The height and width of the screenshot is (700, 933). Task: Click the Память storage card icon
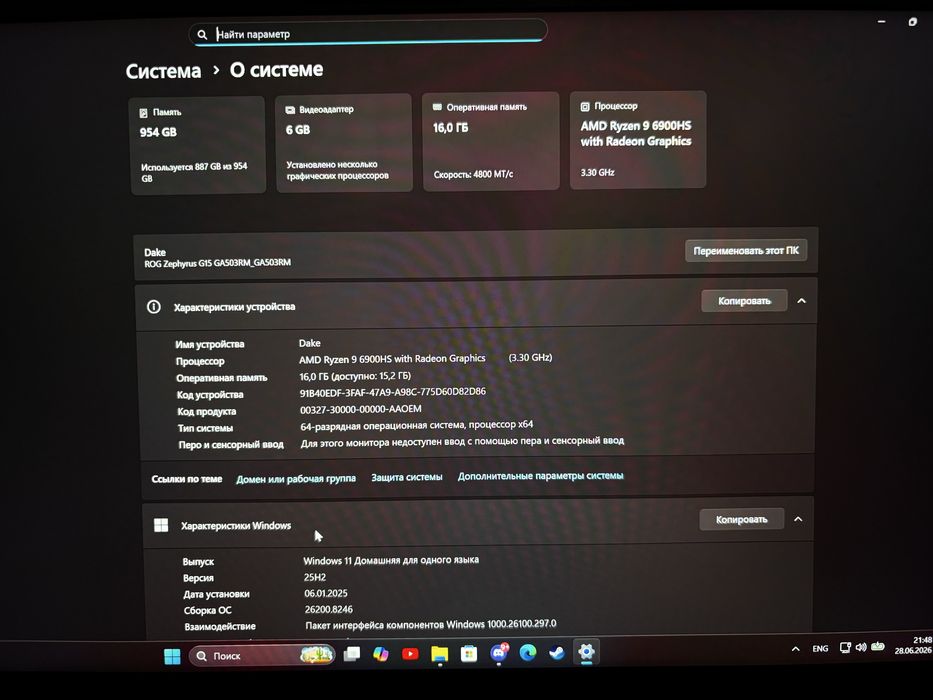[143, 112]
